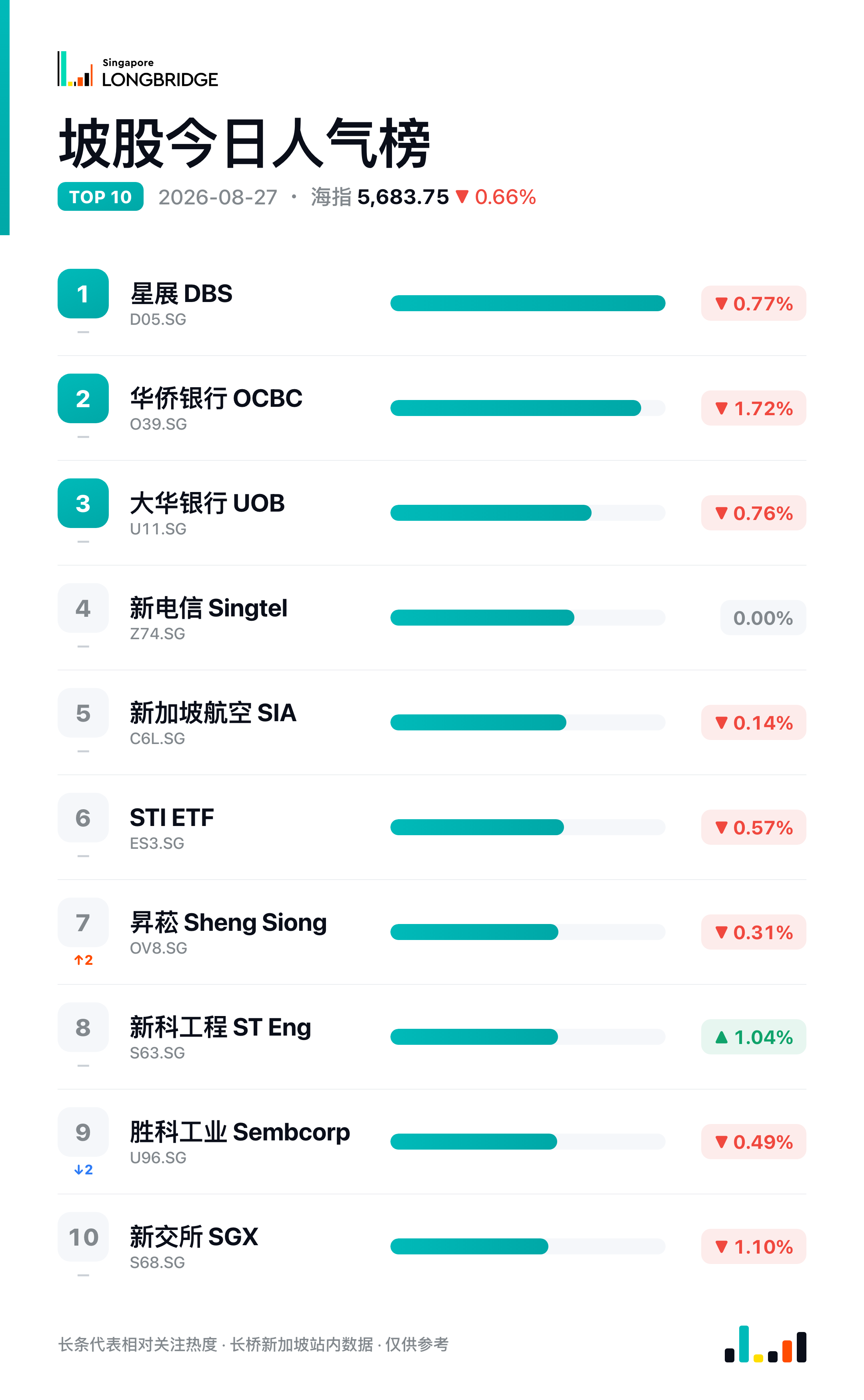Click the rank 2 badge for OCBC

click(83, 398)
